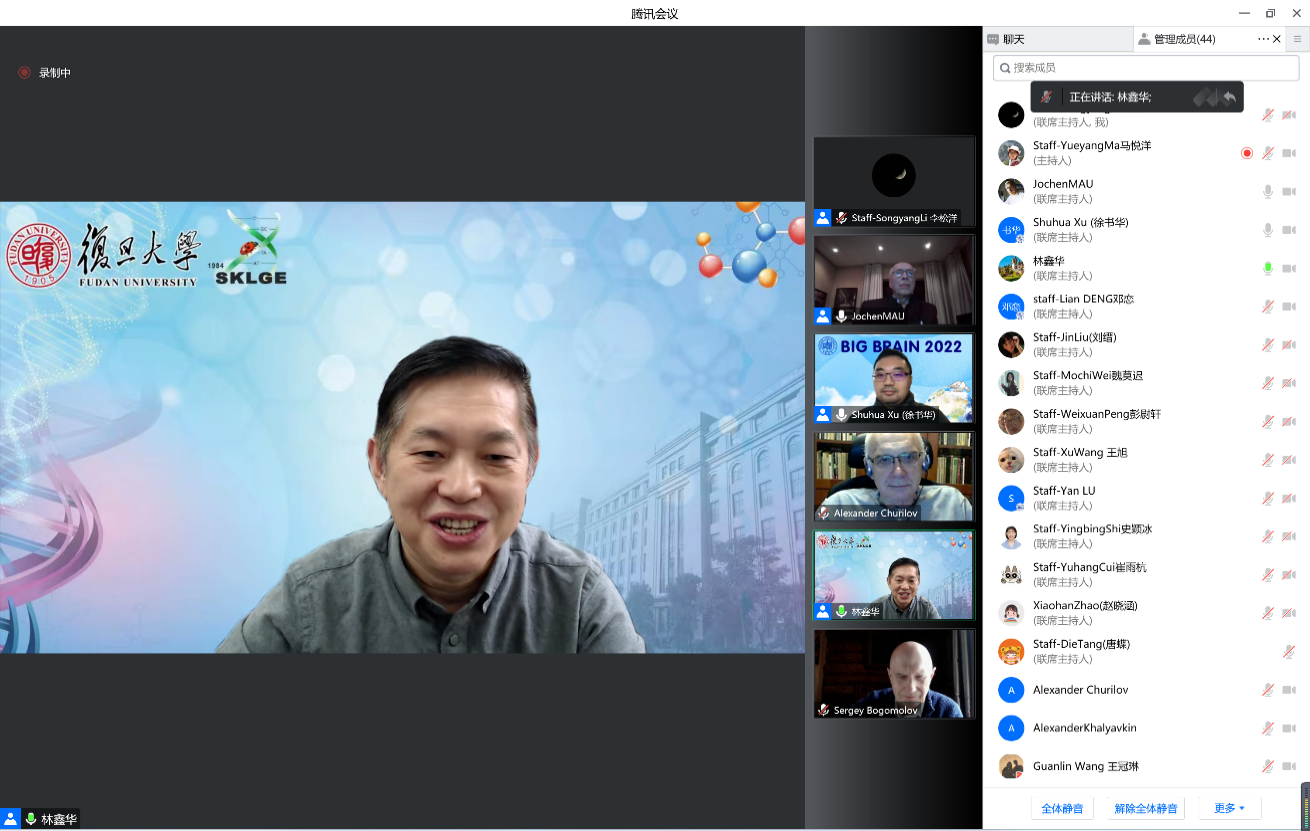The width and height of the screenshot is (1310, 831).
Task: Click the muted mic icon in speaking popup
Action: pyautogui.click(x=1046, y=97)
